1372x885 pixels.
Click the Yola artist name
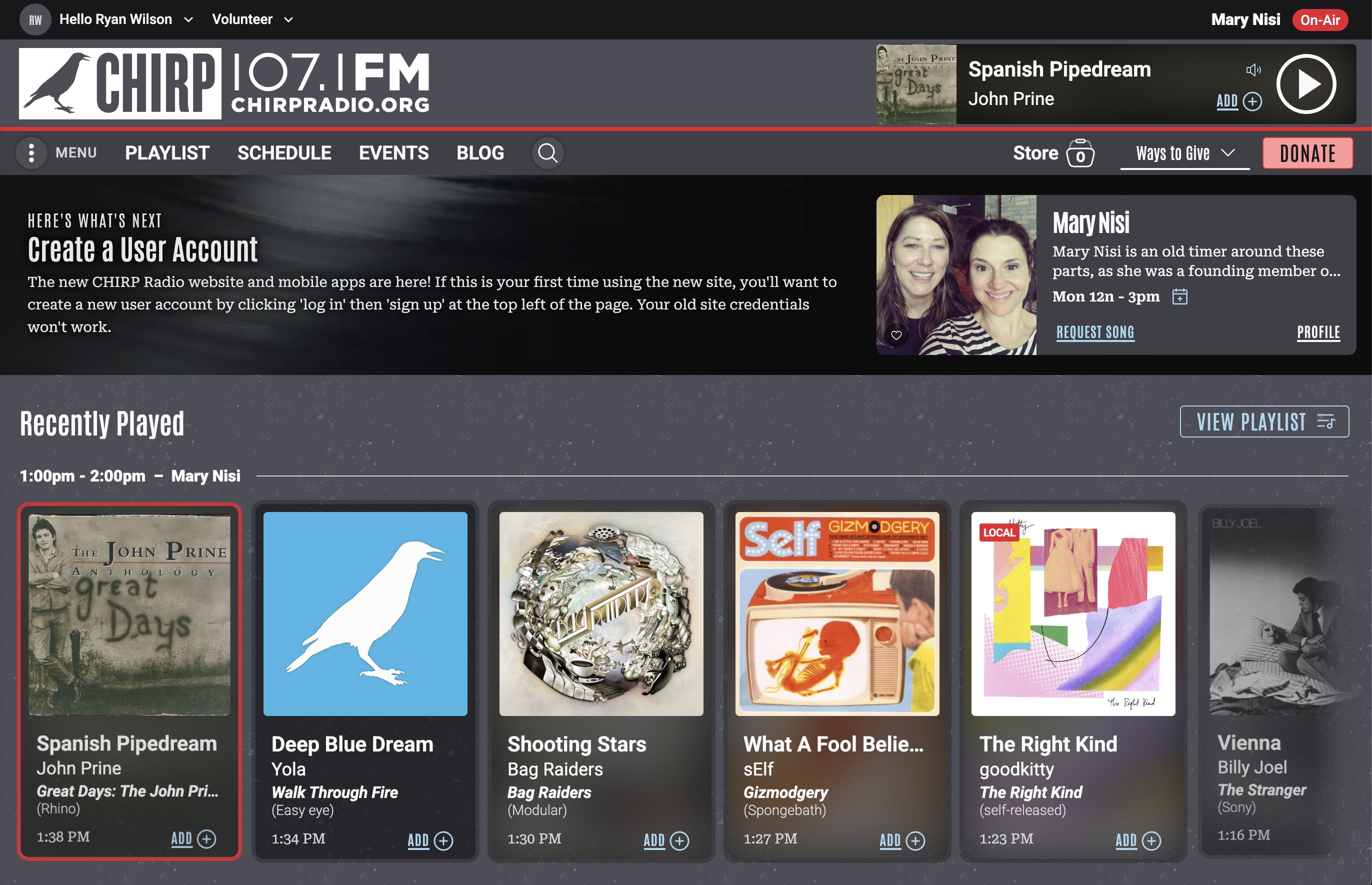(288, 769)
